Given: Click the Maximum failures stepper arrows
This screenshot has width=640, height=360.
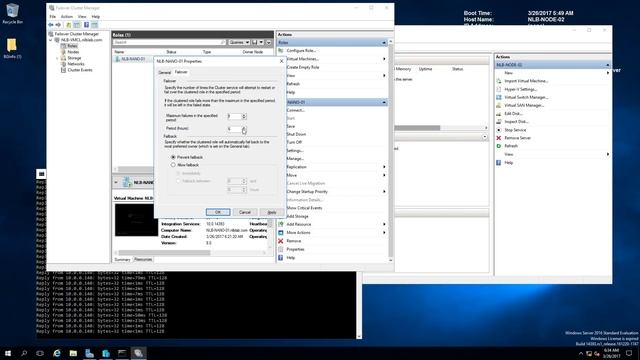Looking at the screenshot, I should [244, 116].
